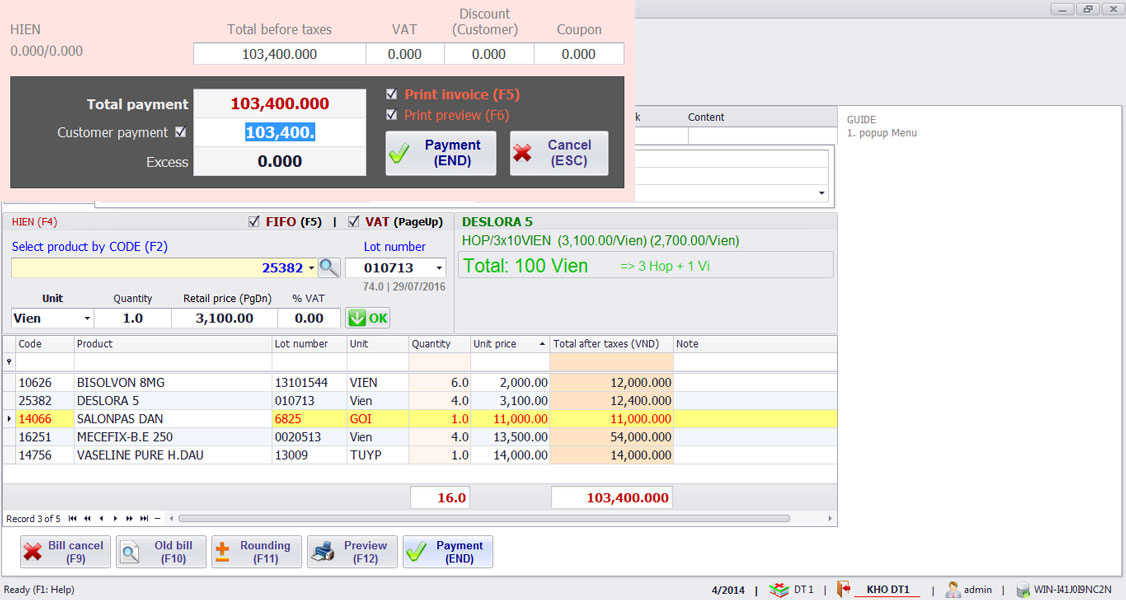
Task: Click the database server icon in status bar
Action: coord(1023,590)
